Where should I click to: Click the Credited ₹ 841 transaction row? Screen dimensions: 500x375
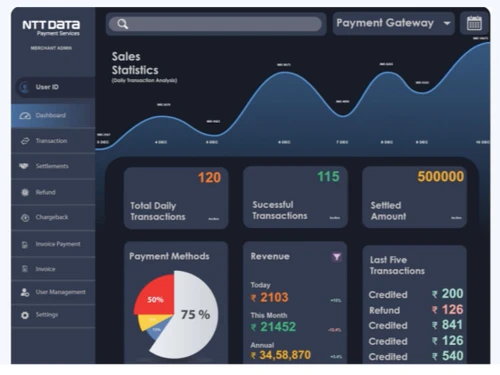tap(416, 325)
